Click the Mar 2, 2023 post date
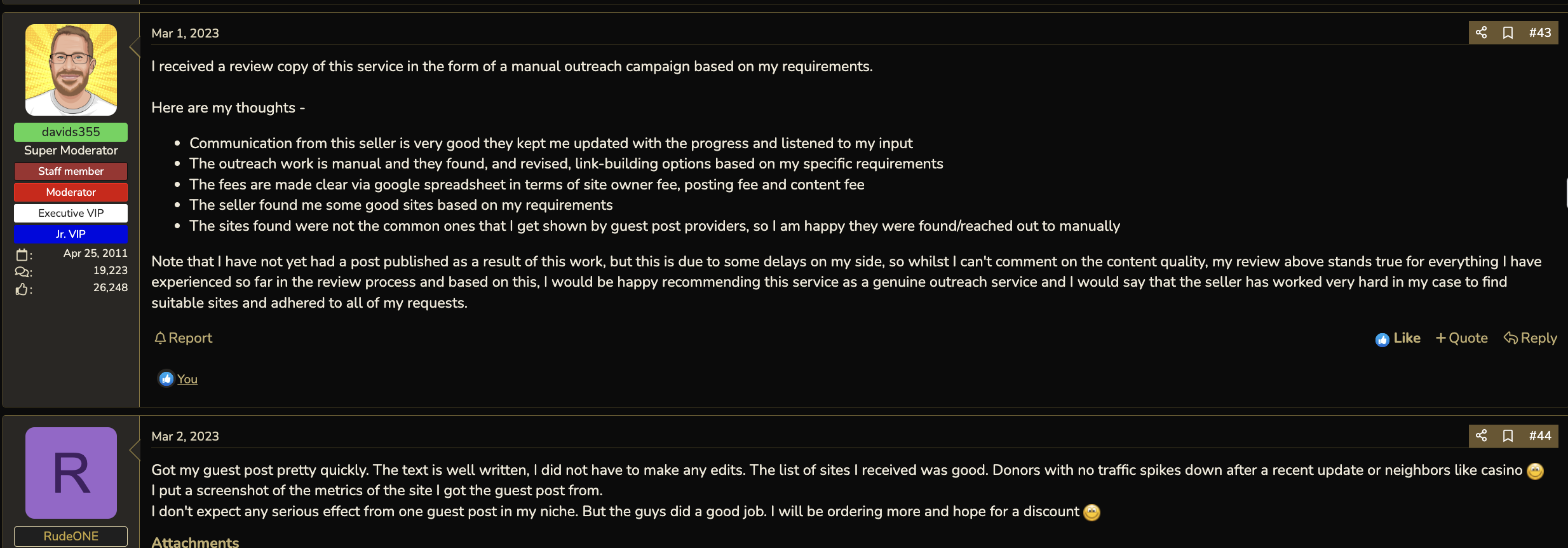The image size is (1568, 548). click(185, 436)
